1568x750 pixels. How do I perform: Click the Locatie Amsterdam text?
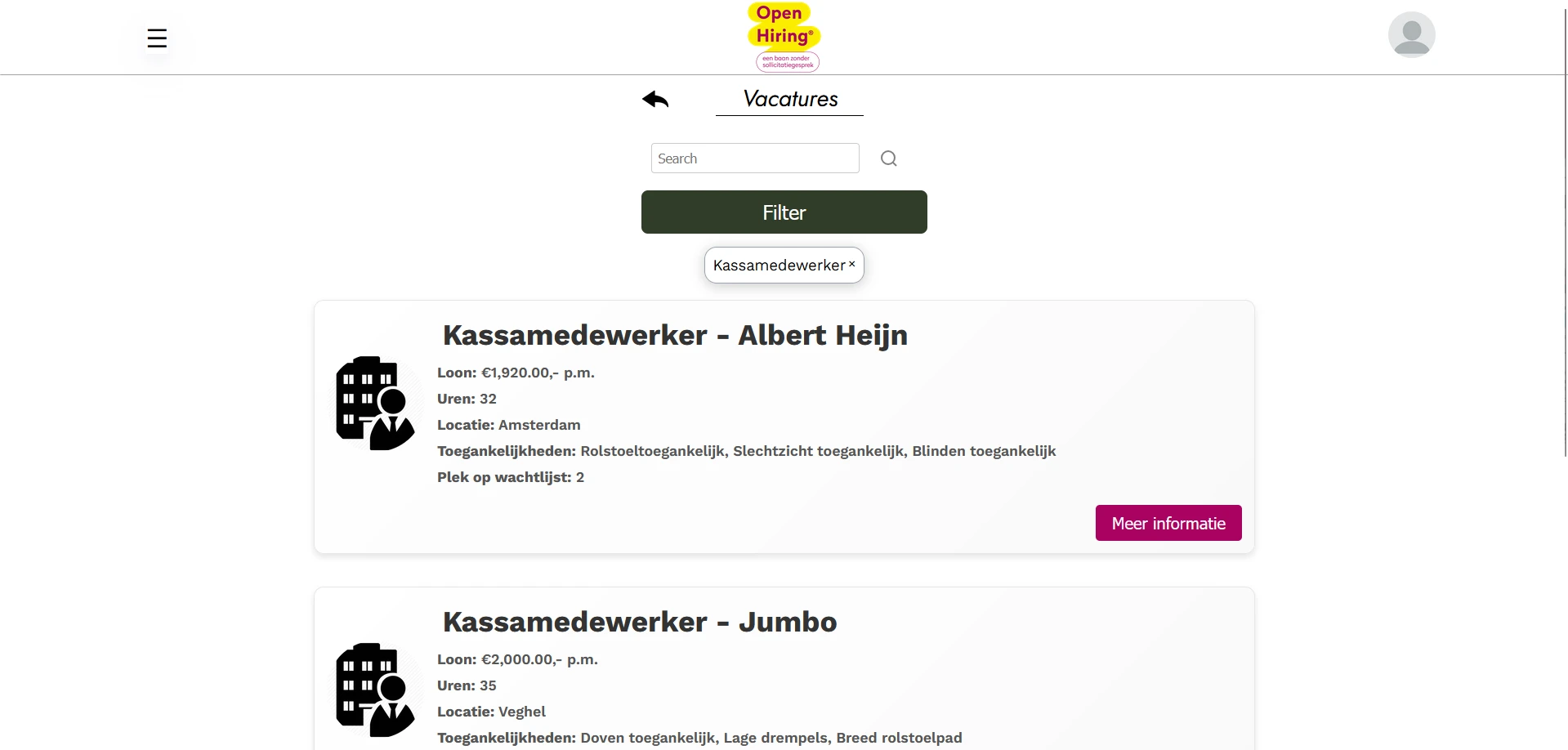click(x=508, y=425)
